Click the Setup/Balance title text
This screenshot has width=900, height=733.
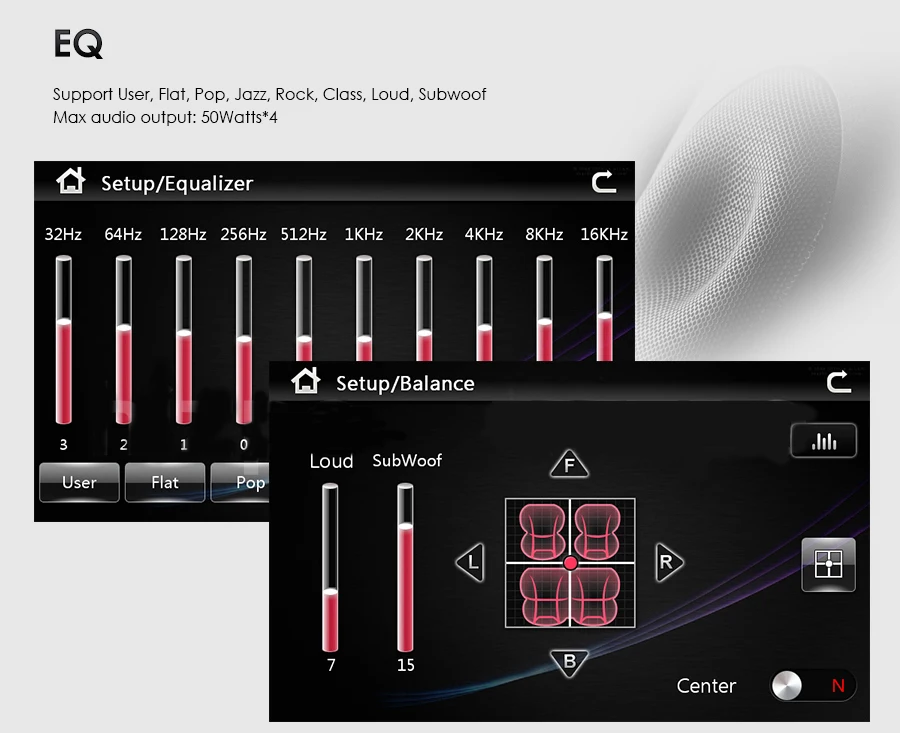tap(405, 383)
